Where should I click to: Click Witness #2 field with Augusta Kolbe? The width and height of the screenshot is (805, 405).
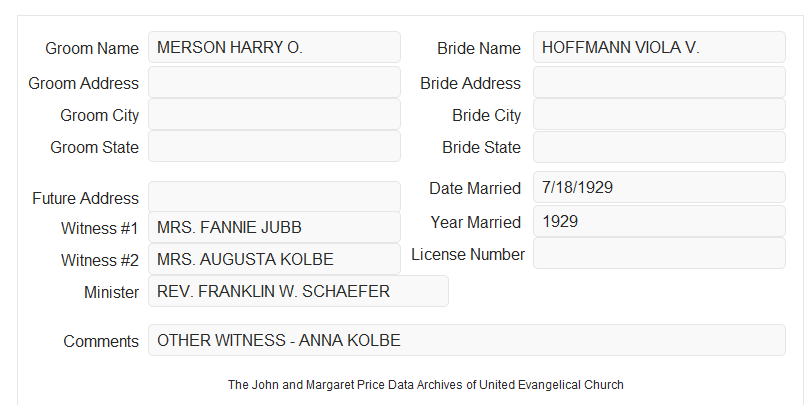(x=274, y=259)
